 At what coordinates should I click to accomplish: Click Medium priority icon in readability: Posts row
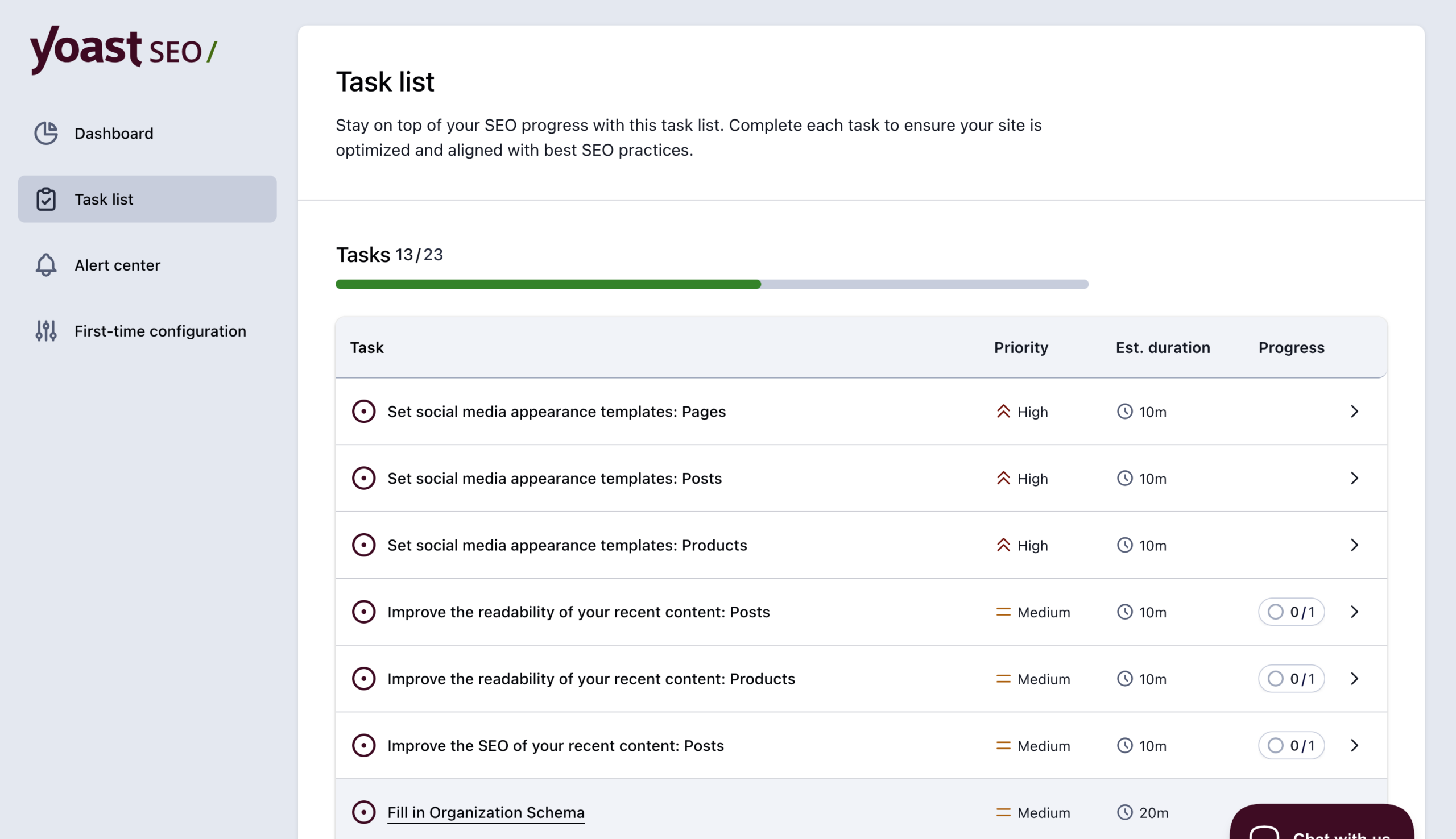[x=1003, y=612]
